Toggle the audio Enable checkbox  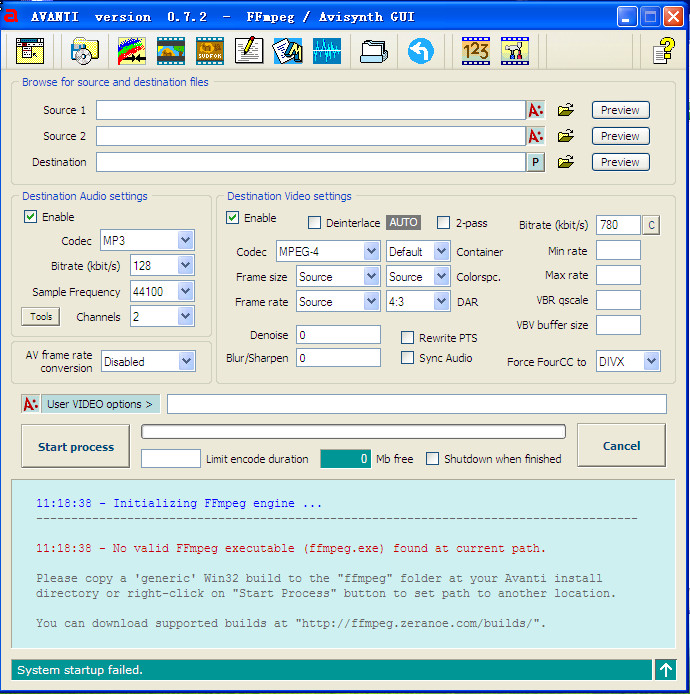(30, 217)
